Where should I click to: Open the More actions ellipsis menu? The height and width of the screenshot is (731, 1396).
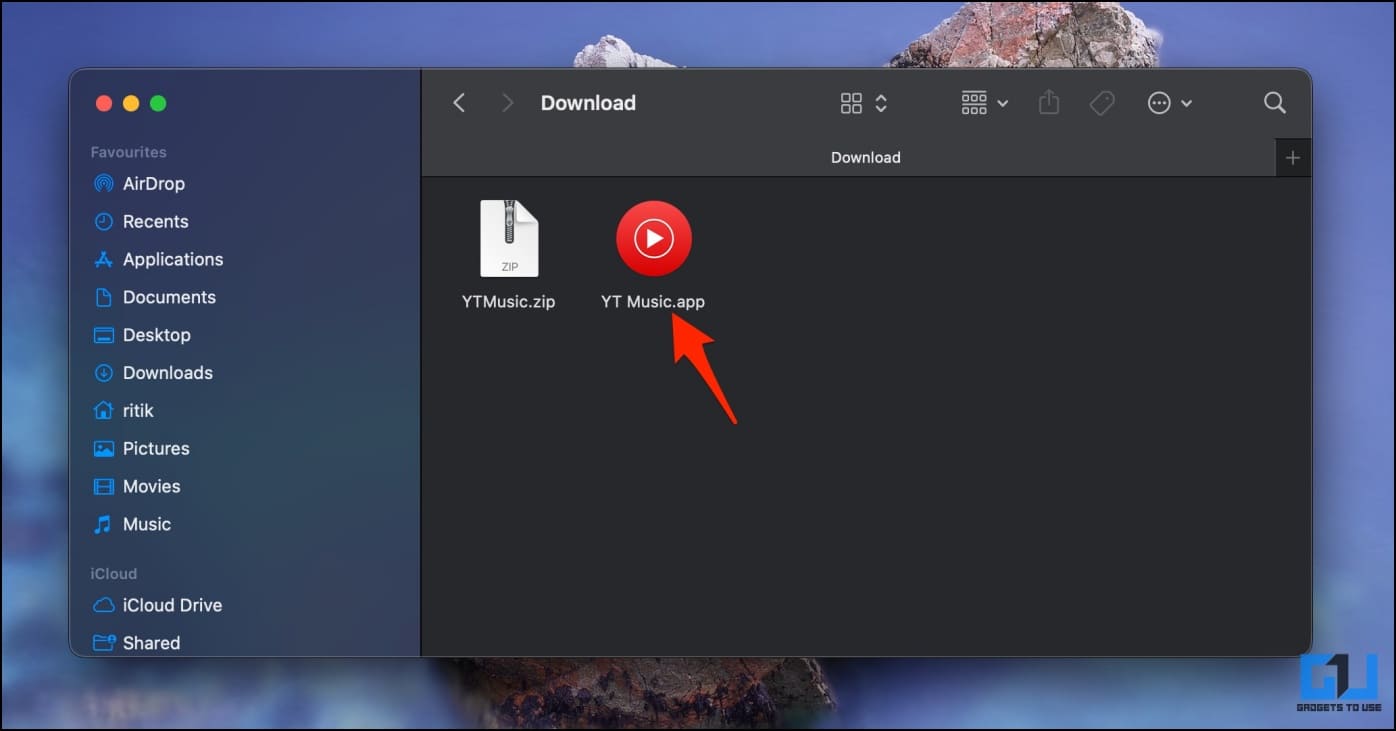(1169, 103)
